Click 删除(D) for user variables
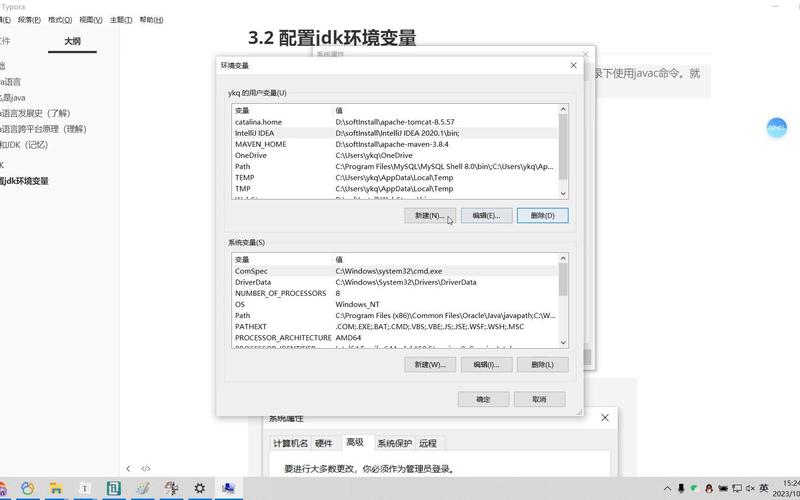 [542, 215]
